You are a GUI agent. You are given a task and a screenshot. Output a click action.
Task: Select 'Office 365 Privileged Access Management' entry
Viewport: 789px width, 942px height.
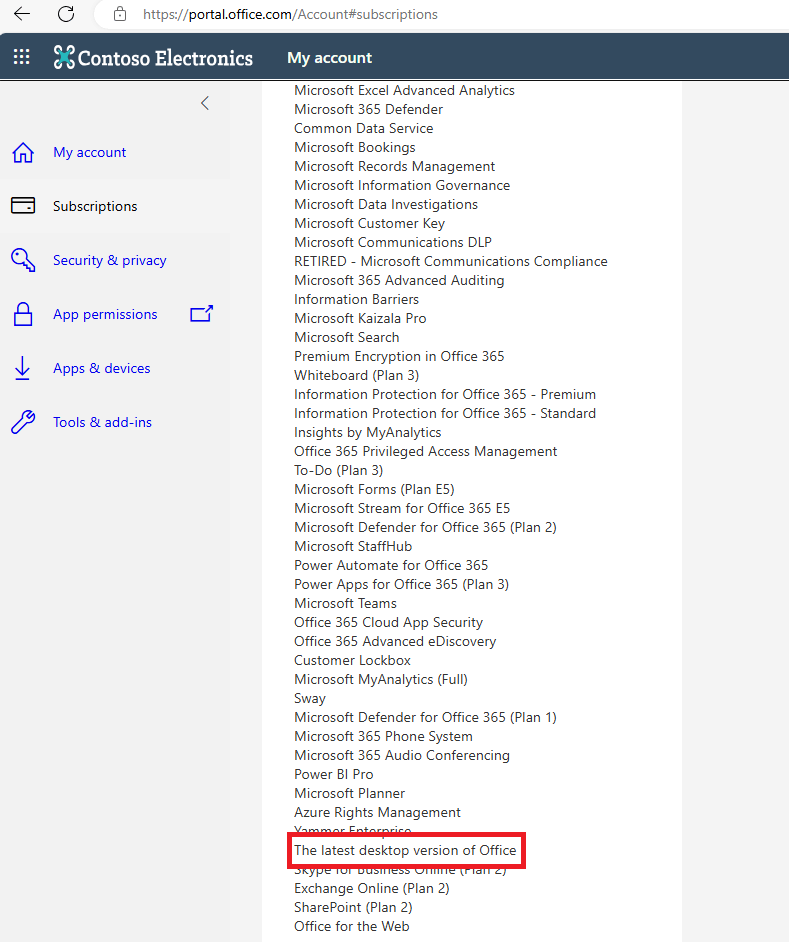click(425, 452)
